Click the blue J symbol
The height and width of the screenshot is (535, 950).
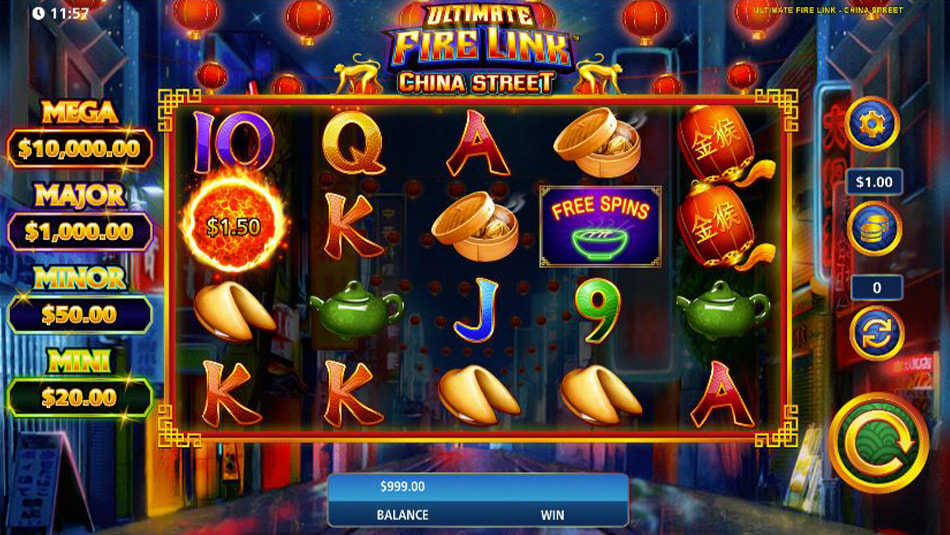click(x=476, y=309)
